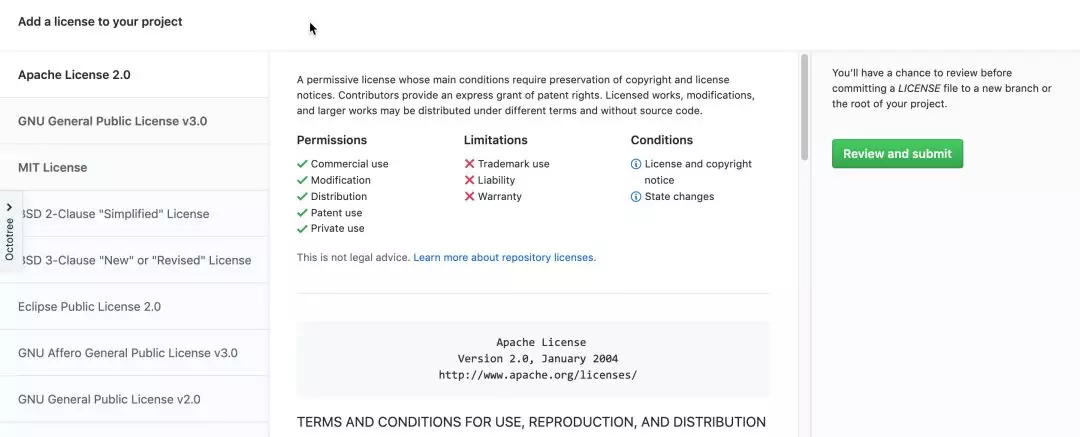Choose the MIT License option
The image size is (1080, 437).
point(52,167)
